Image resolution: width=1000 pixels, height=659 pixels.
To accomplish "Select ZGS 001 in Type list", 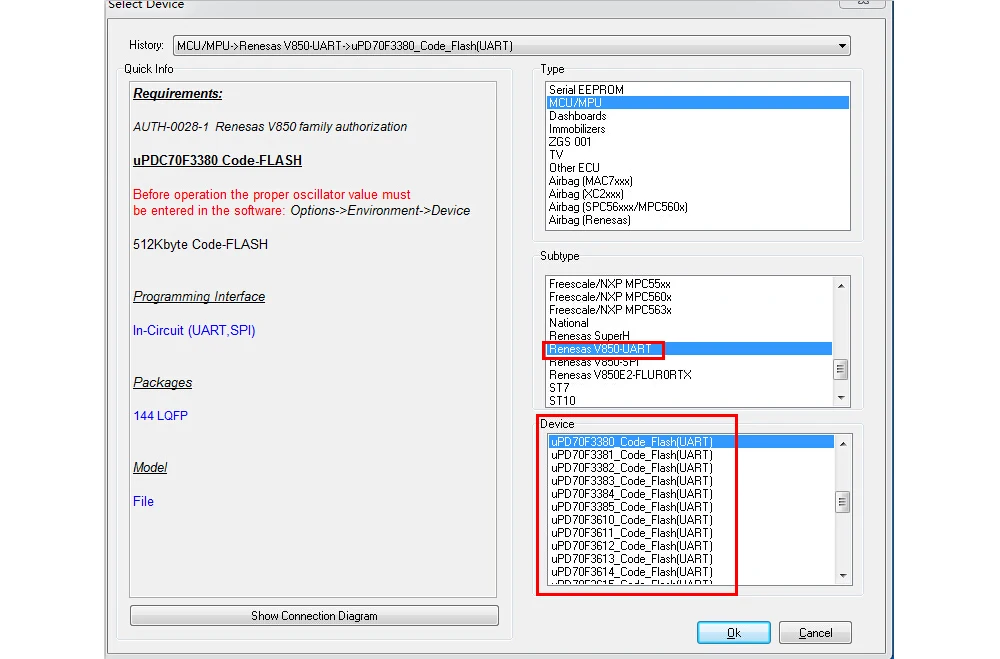I will 697,142.
